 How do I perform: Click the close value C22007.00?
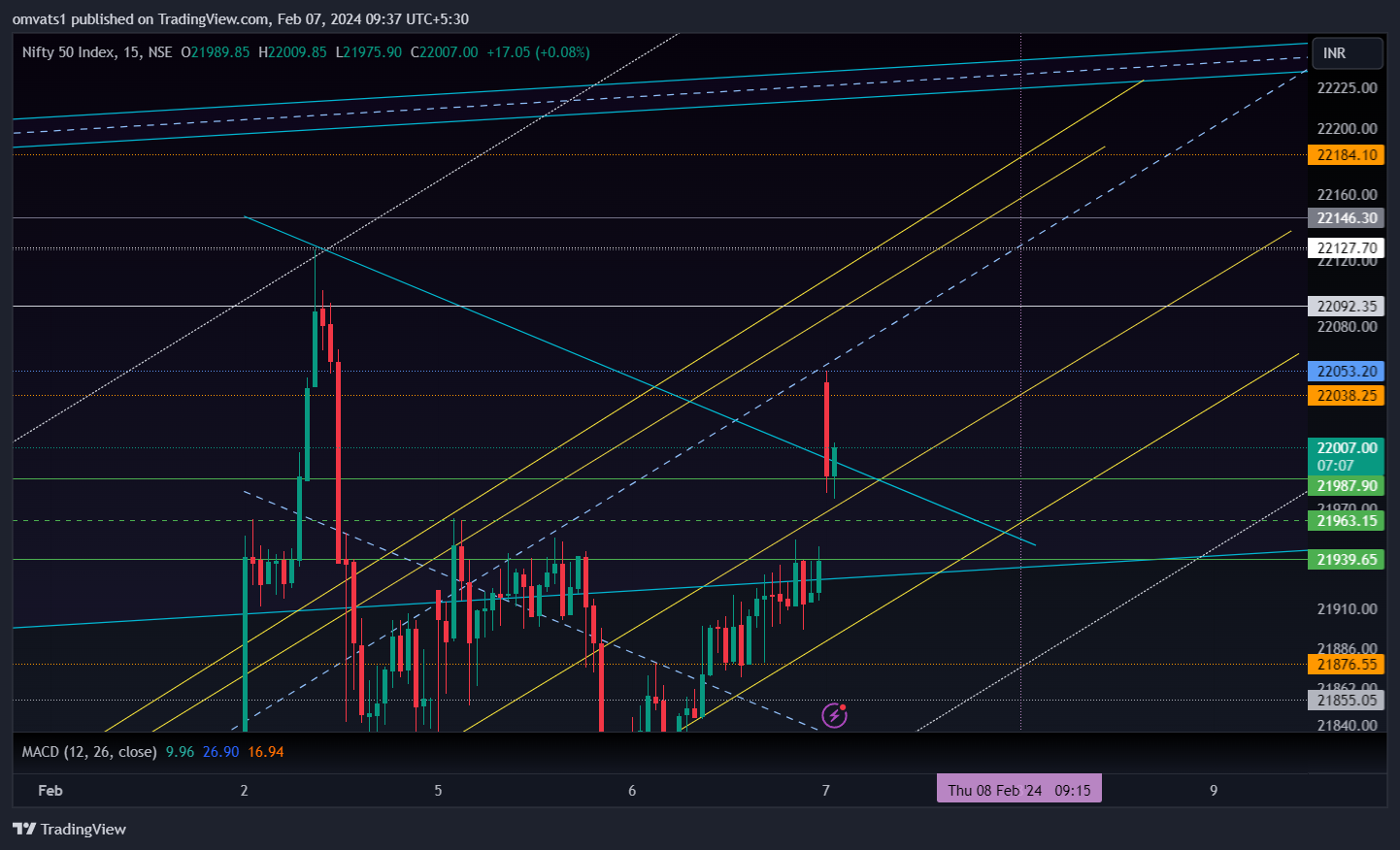coord(444,52)
